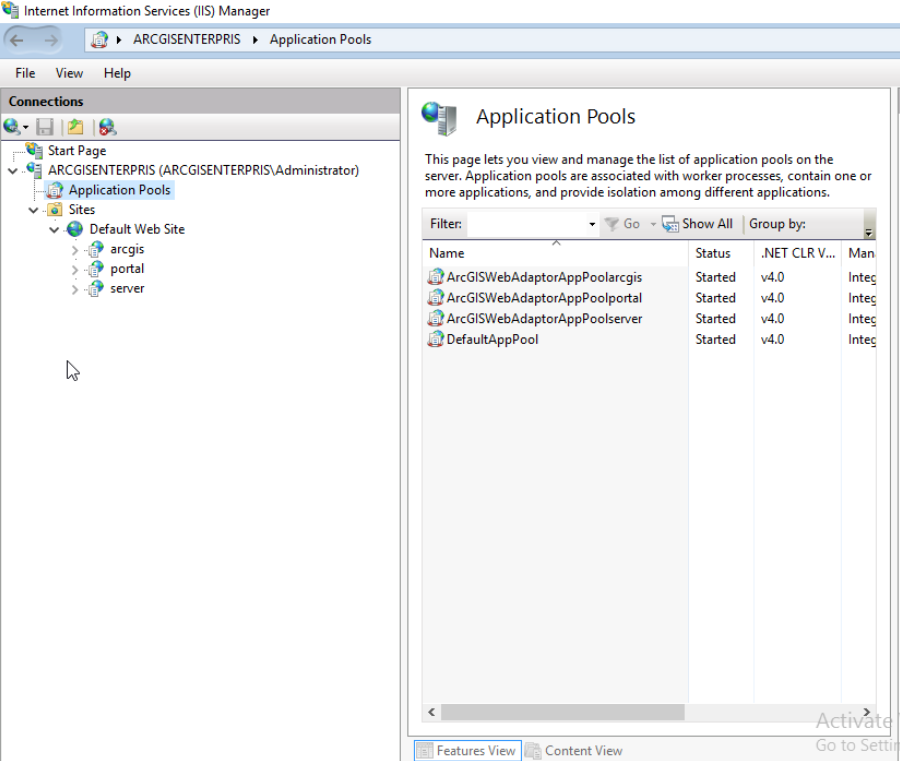Select the Application Pools tree item
900x761 pixels.
[x=119, y=190]
